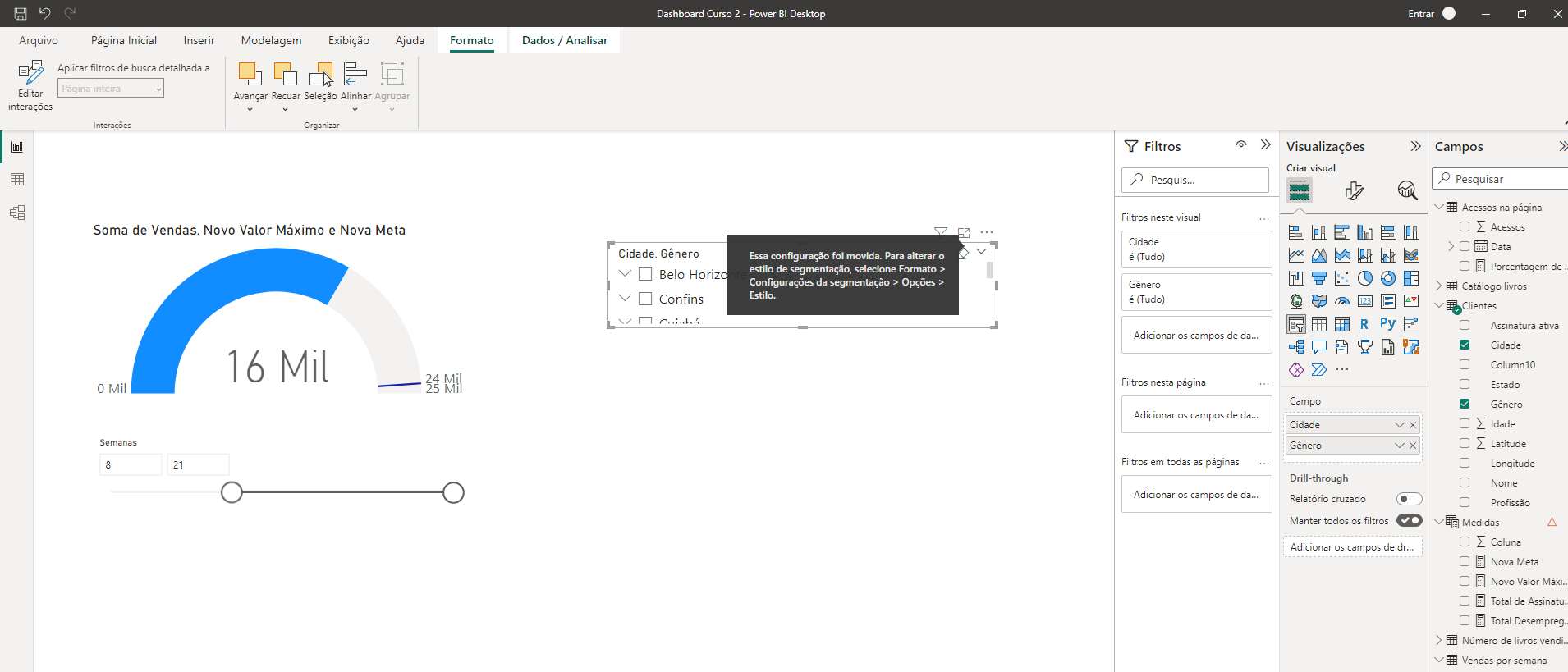Check the Confins checkbox
This screenshot has height=672, width=1568.
[x=645, y=299]
